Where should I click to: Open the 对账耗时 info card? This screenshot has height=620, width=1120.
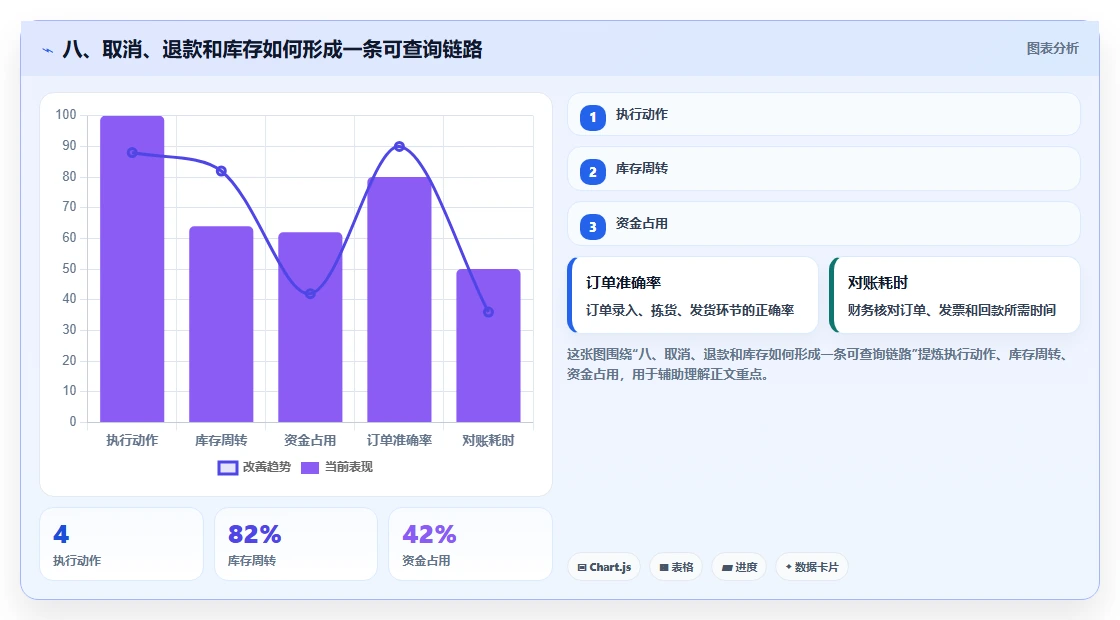tap(954, 295)
